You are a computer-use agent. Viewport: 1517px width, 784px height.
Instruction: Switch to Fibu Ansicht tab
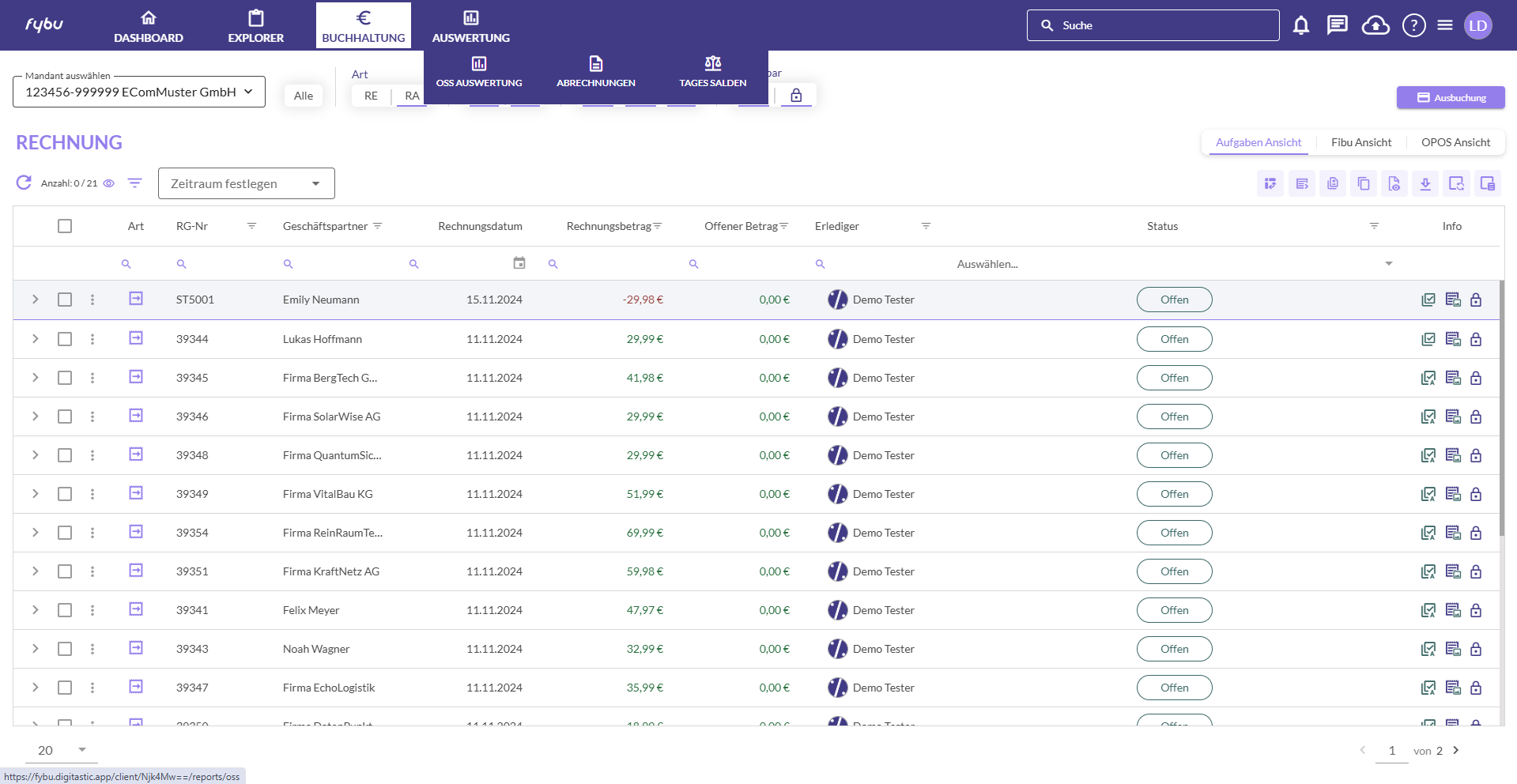[x=1360, y=142]
